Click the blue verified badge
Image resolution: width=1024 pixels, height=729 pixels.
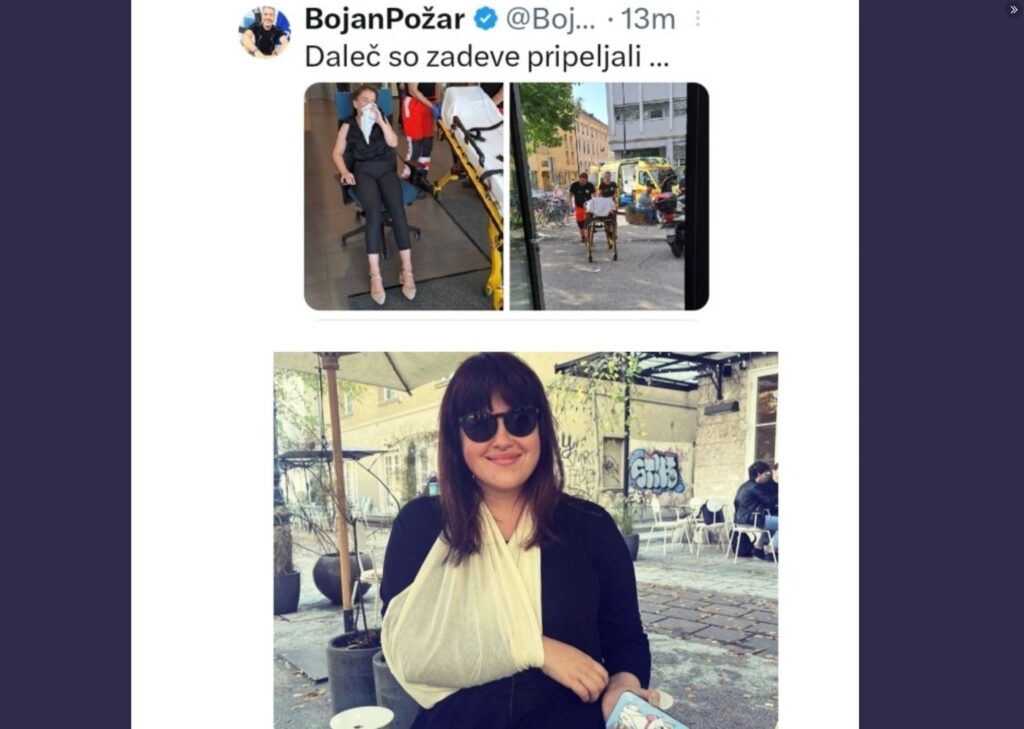tap(485, 18)
